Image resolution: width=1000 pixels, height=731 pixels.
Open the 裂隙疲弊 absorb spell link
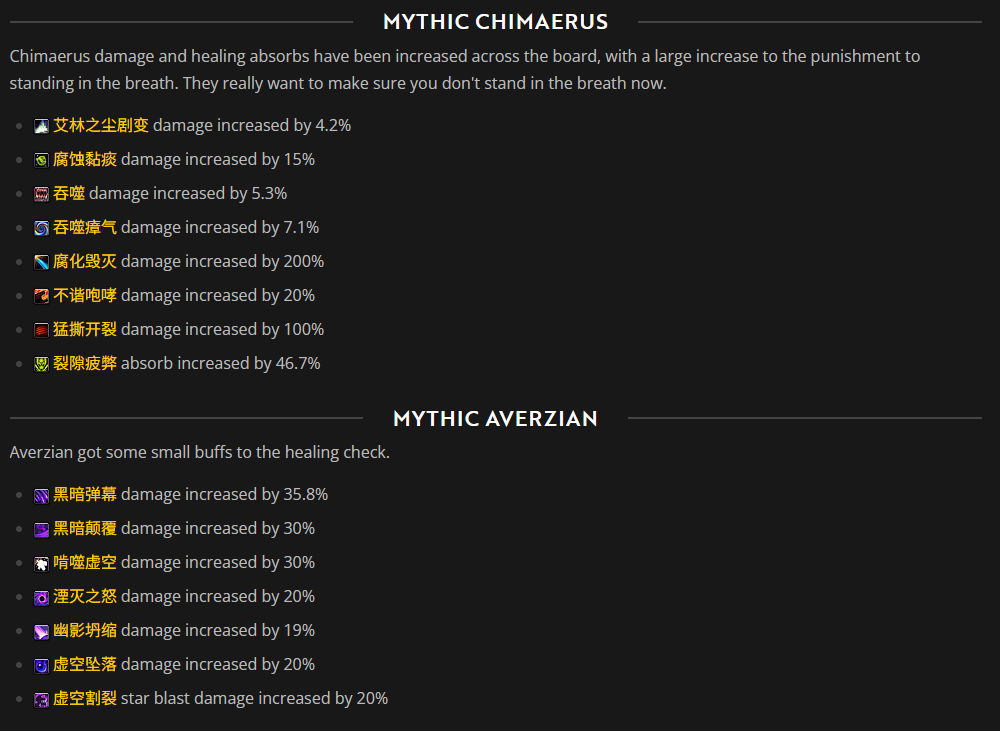click(85, 363)
